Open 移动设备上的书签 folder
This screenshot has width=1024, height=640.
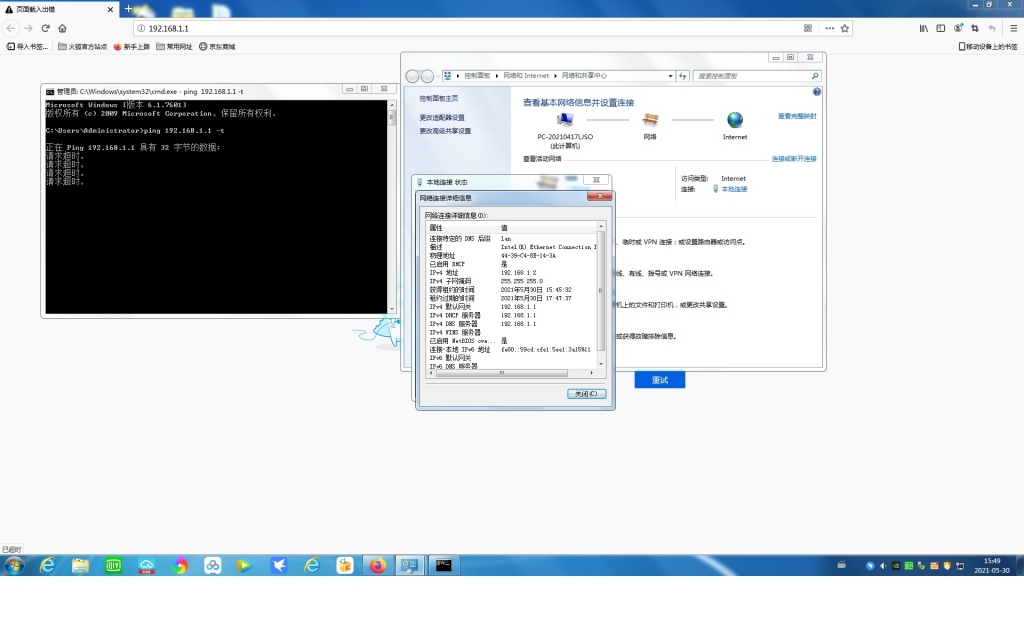click(987, 46)
